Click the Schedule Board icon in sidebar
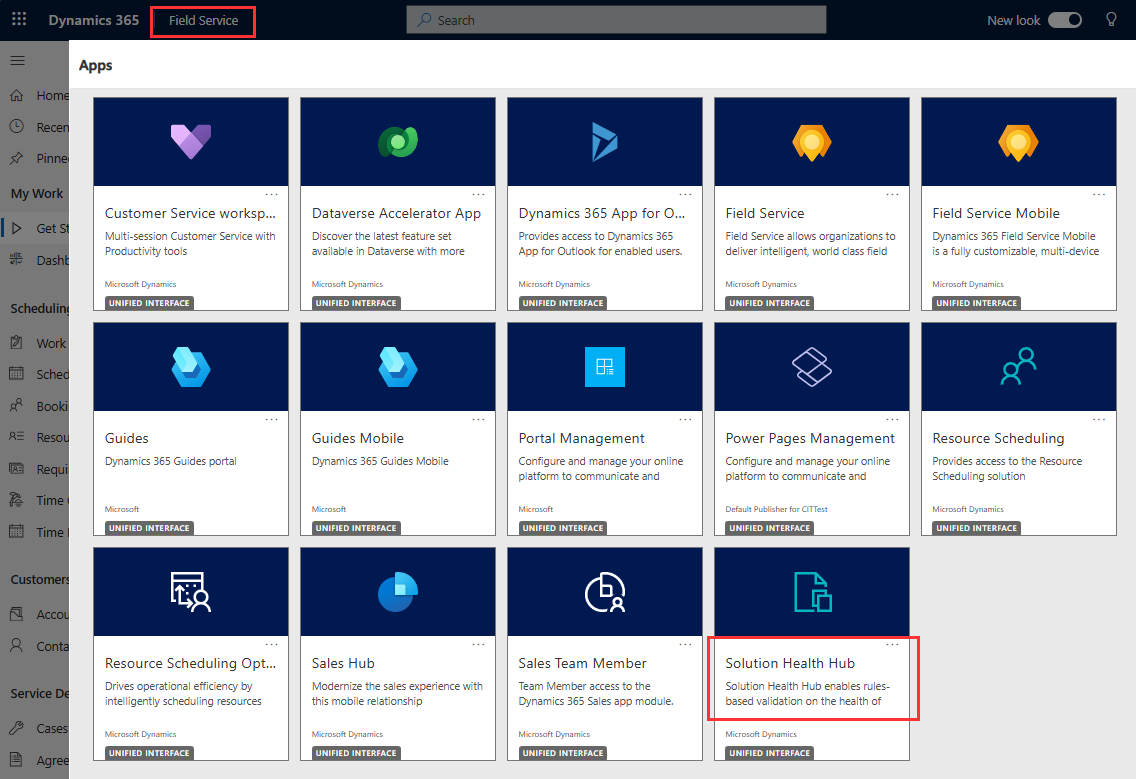 (17, 374)
